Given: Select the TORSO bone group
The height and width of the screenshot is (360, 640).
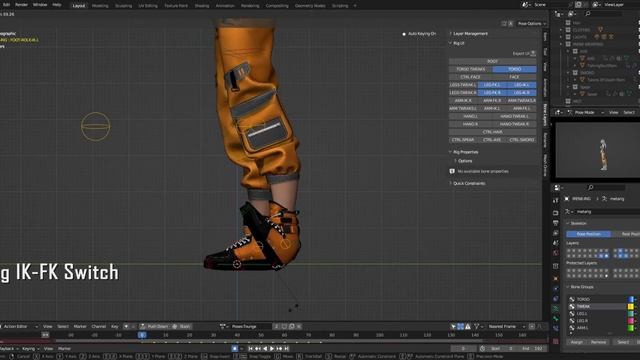Looking at the screenshot, I should click(598, 299).
